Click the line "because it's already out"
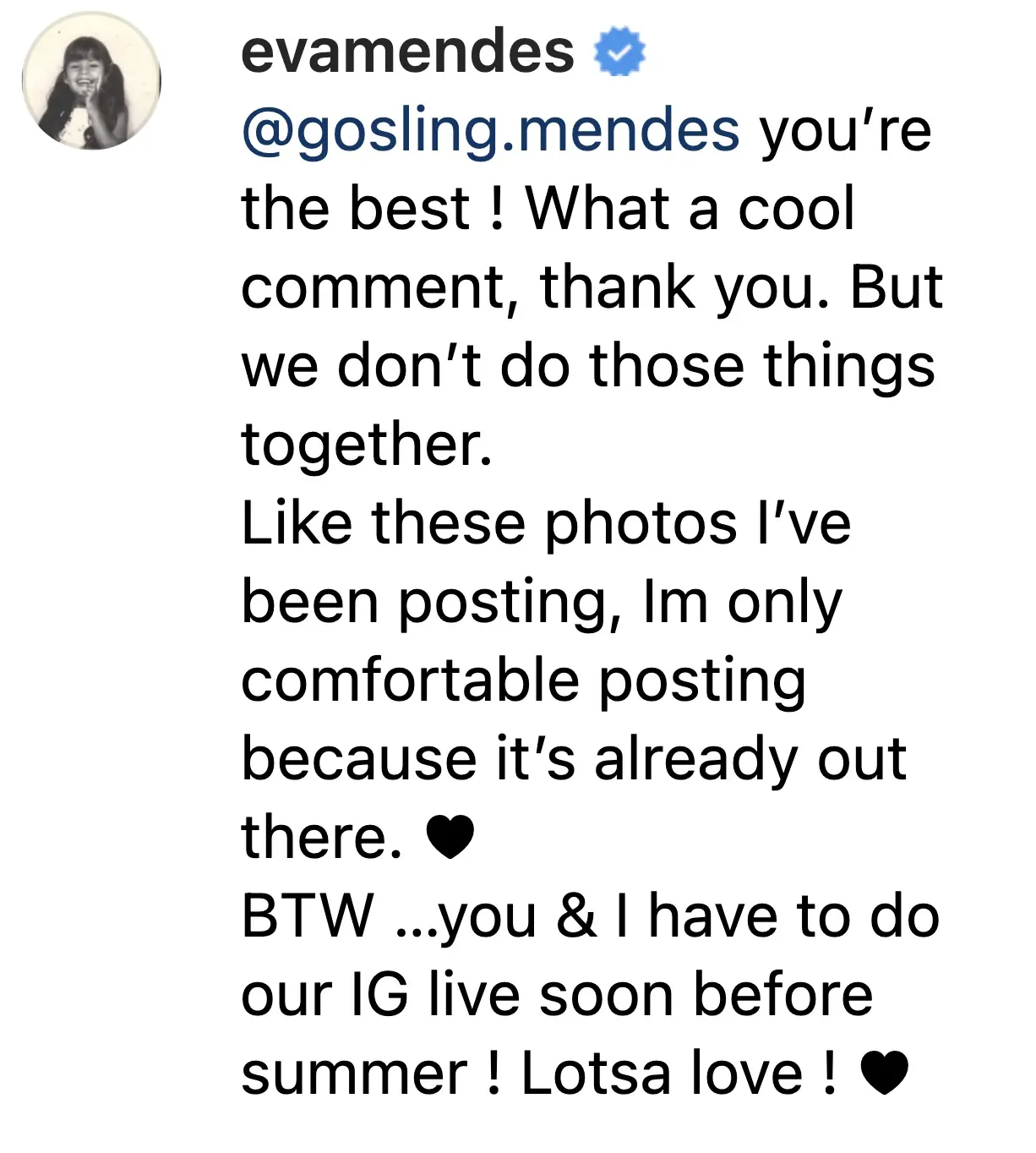The height and width of the screenshot is (1153, 1036). tap(574, 758)
